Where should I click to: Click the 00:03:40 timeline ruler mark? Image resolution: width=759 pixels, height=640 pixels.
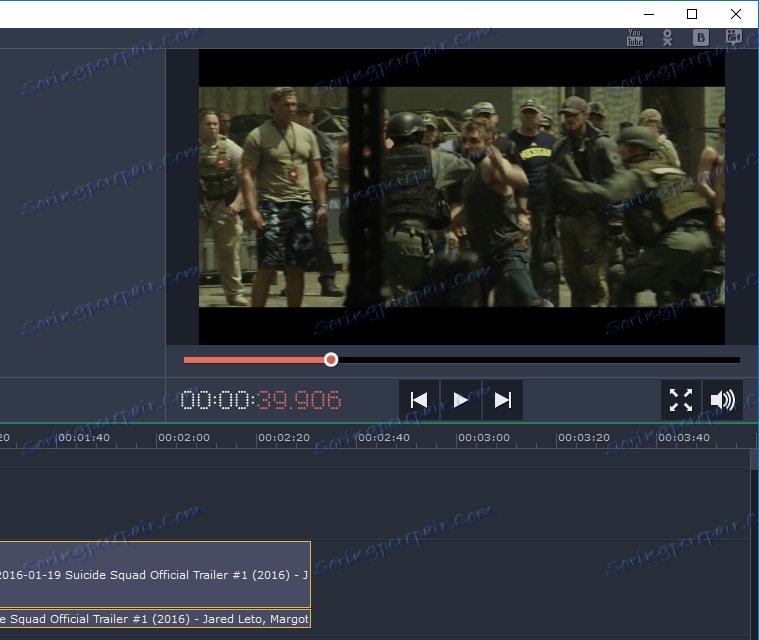click(684, 438)
